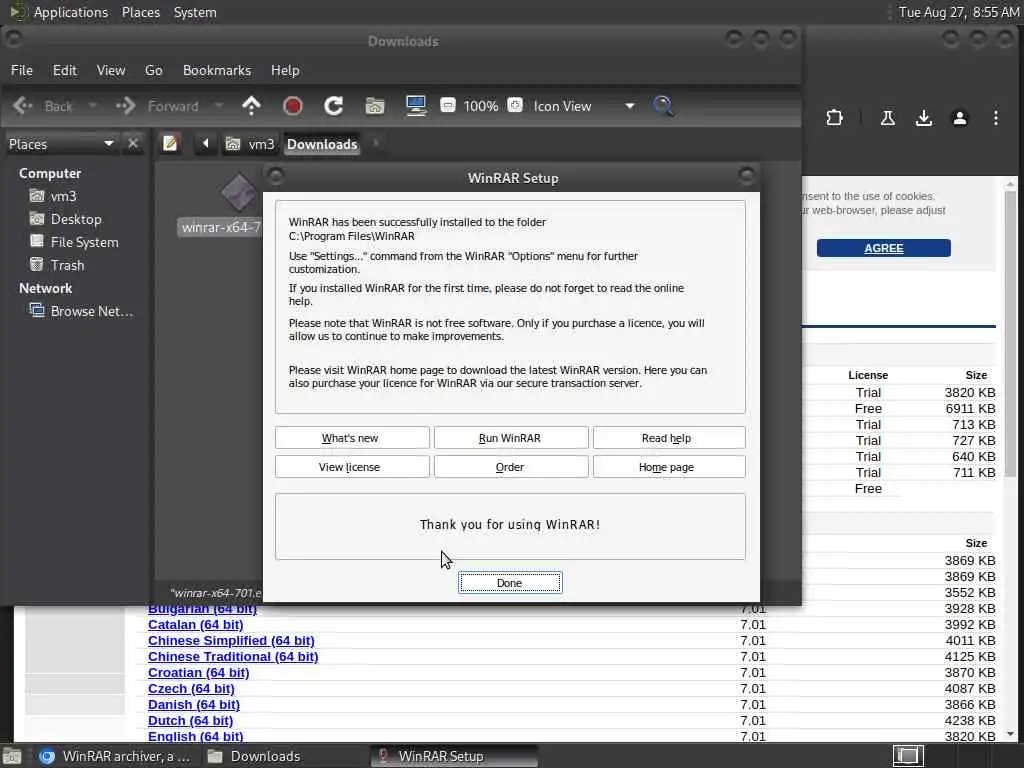Open Chinese Traditional (64 bit) link

233,656
